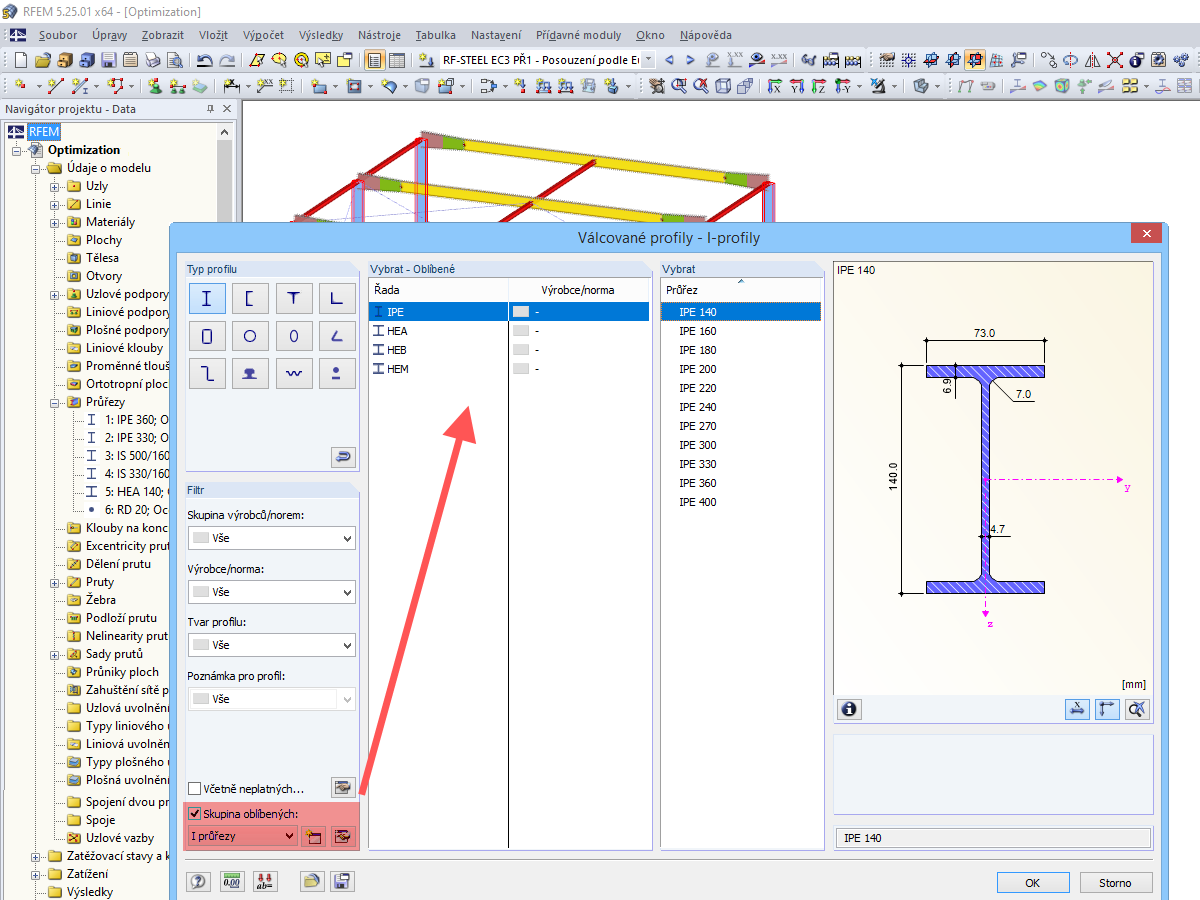The image size is (1200, 900).
Task: Enable the Včetně neplatných checkbox
Action: 195,789
